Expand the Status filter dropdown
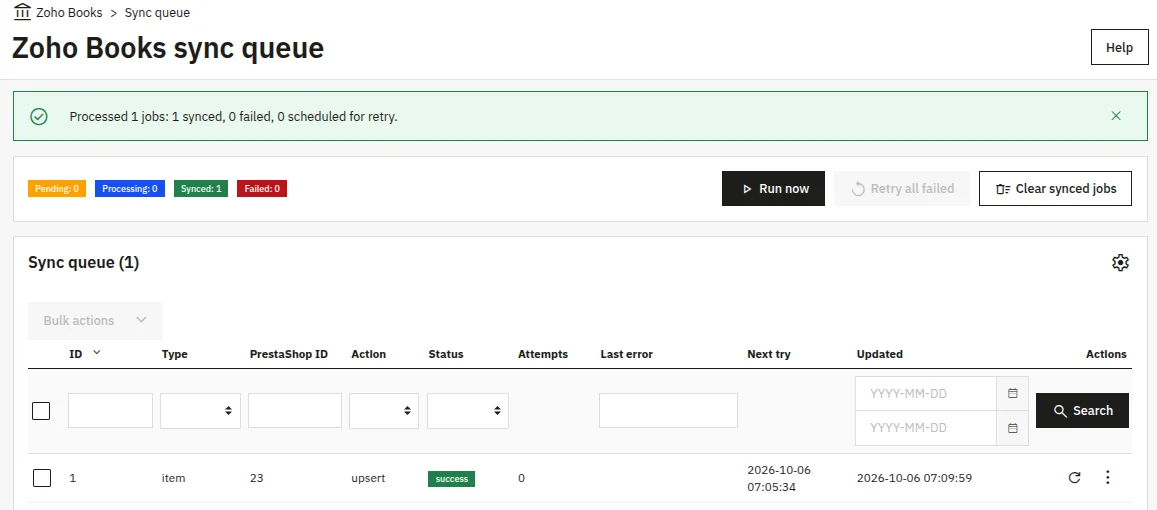The image size is (1157, 510). click(x=468, y=410)
